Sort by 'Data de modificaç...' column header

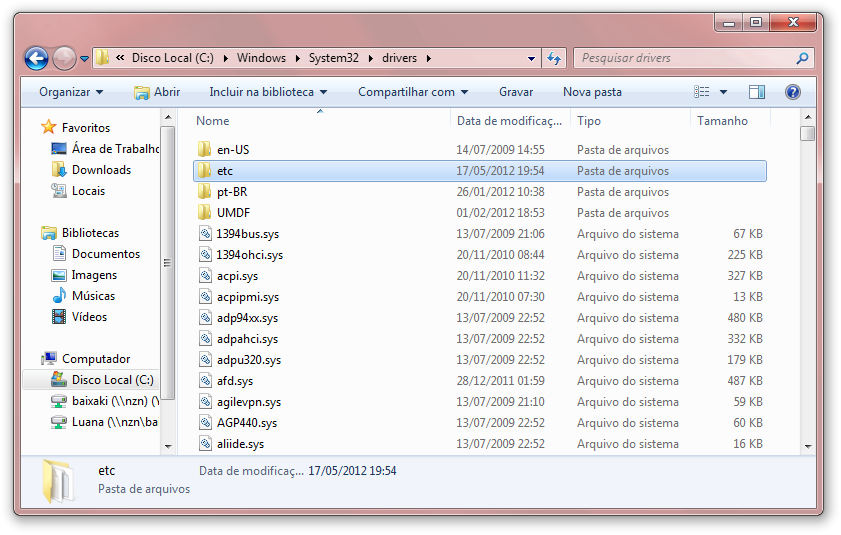point(511,121)
